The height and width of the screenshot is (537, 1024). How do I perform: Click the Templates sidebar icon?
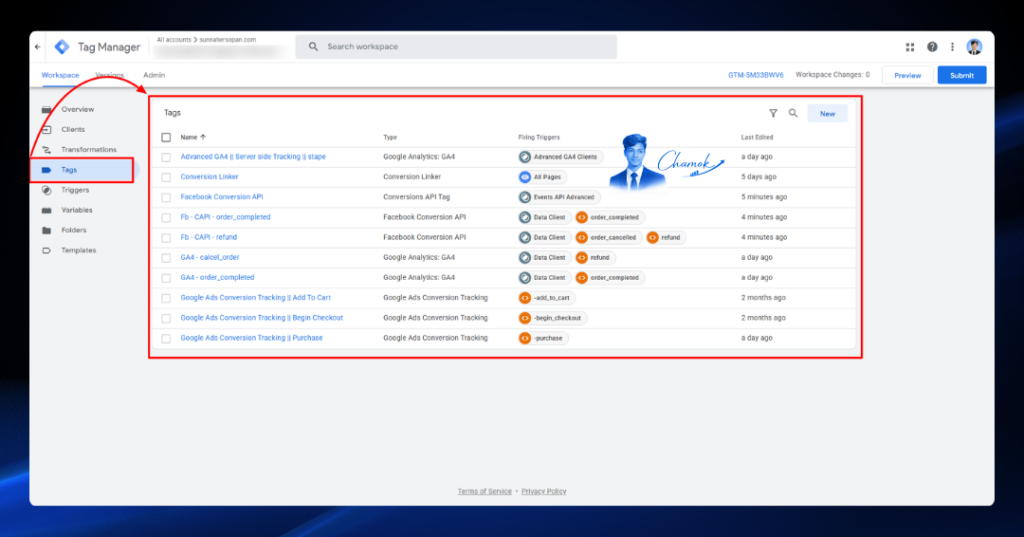click(x=46, y=251)
